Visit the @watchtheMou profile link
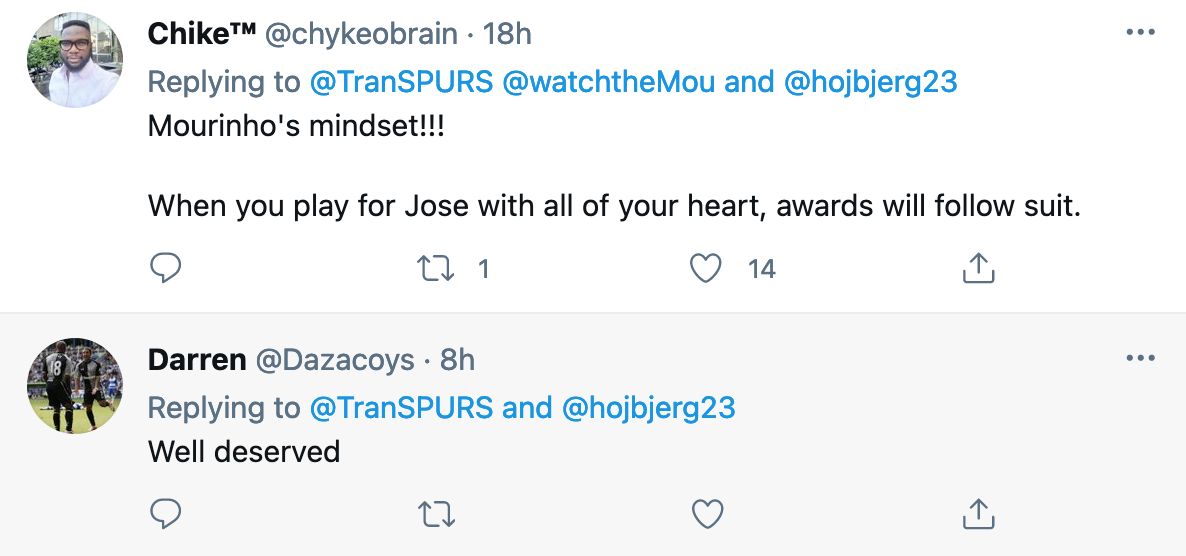The width and height of the screenshot is (1186, 556). 609,82
